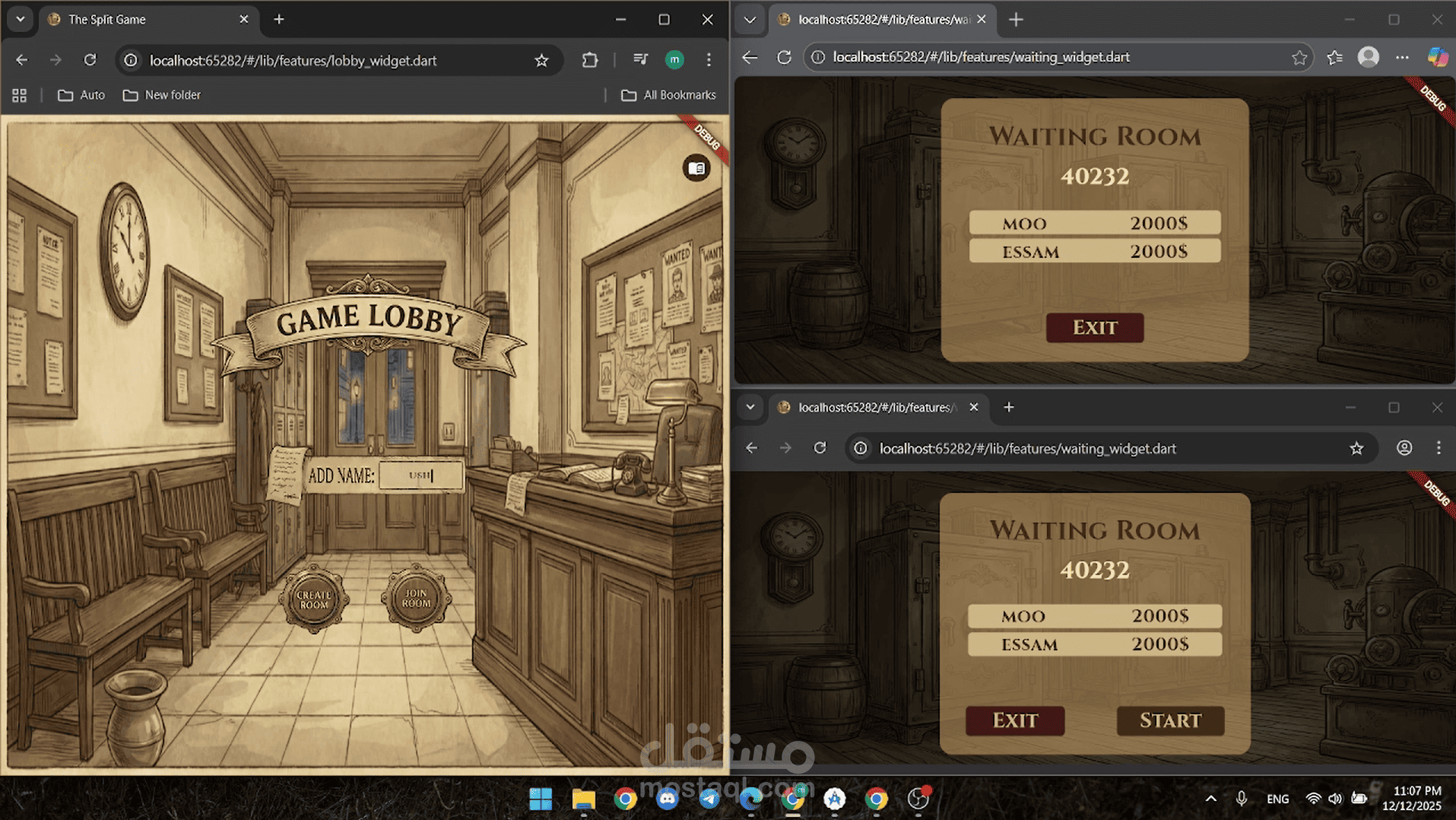The height and width of the screenshot is (820, 1456).
Task: Open the rulebook icon in lobby corner
Action: 696,168
